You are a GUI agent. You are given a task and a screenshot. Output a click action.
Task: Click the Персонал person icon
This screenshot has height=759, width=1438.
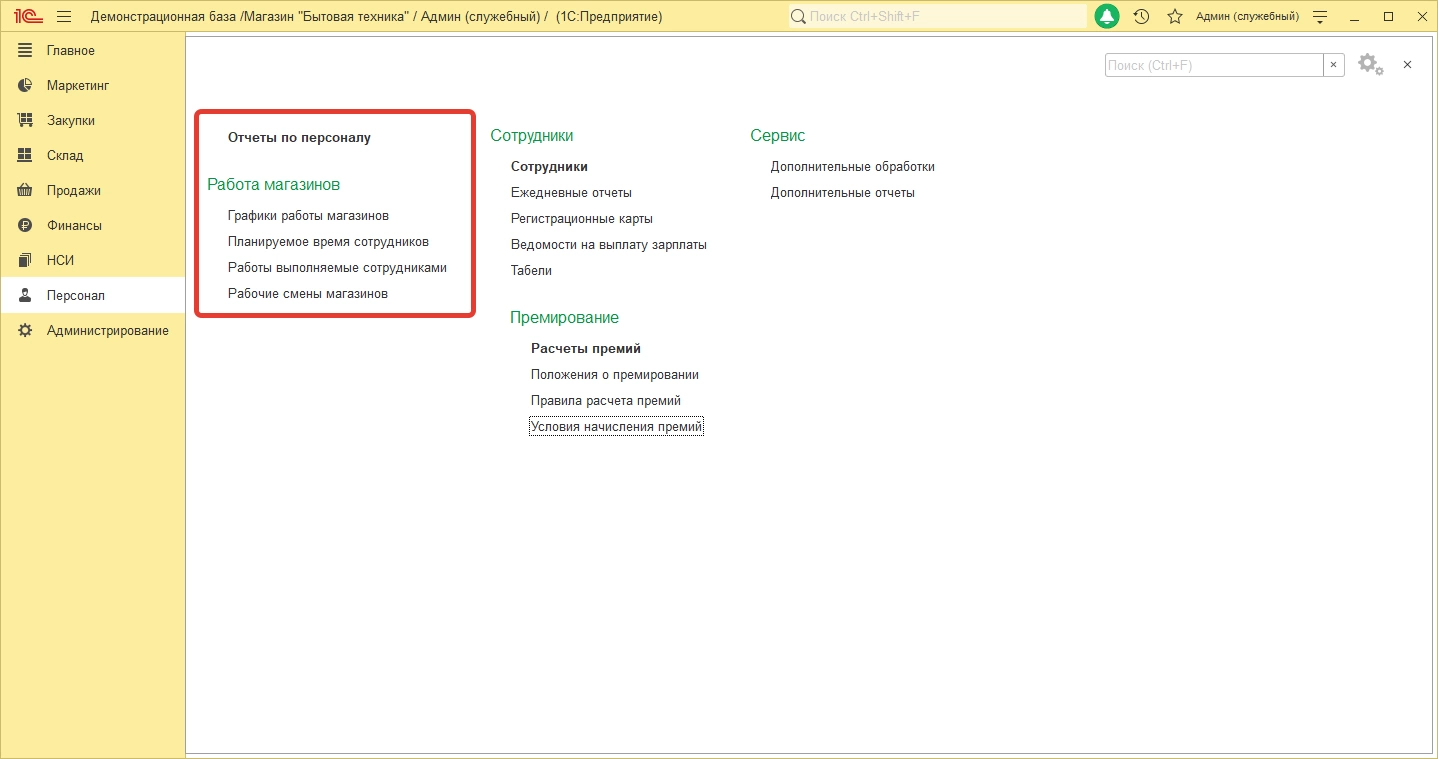[x=25, y=296]
